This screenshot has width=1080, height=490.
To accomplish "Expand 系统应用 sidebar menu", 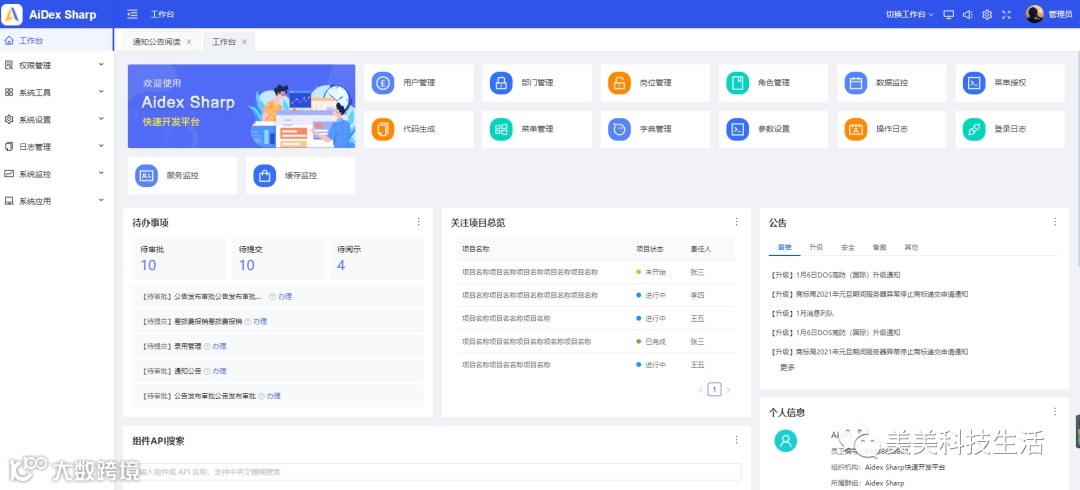I will click(x=56, y=202).
